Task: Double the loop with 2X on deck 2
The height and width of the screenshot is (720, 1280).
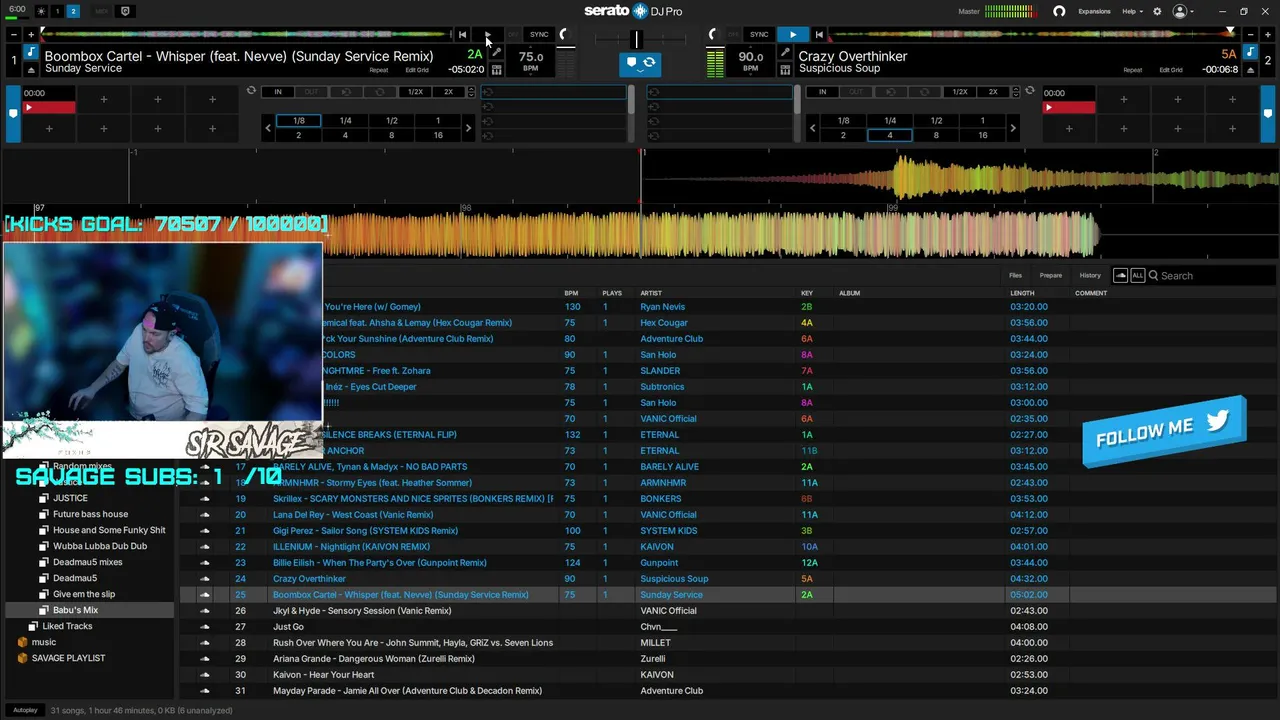Action: [993, 92]
